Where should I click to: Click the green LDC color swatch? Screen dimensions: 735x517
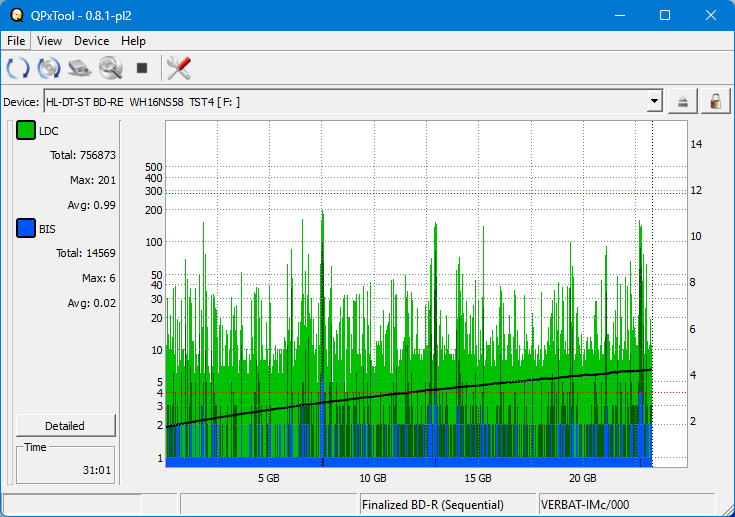coord(26,131)
